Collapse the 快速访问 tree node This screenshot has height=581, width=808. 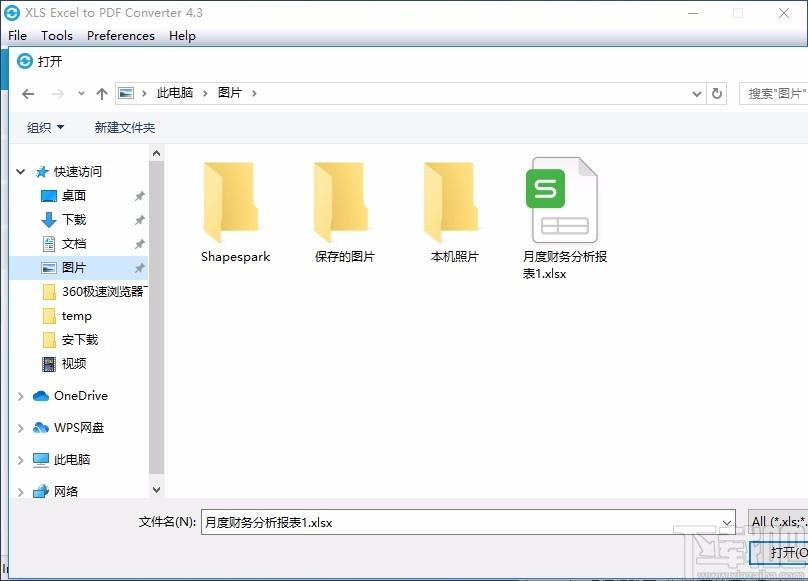pyautogui.click(x=21, y=172)
